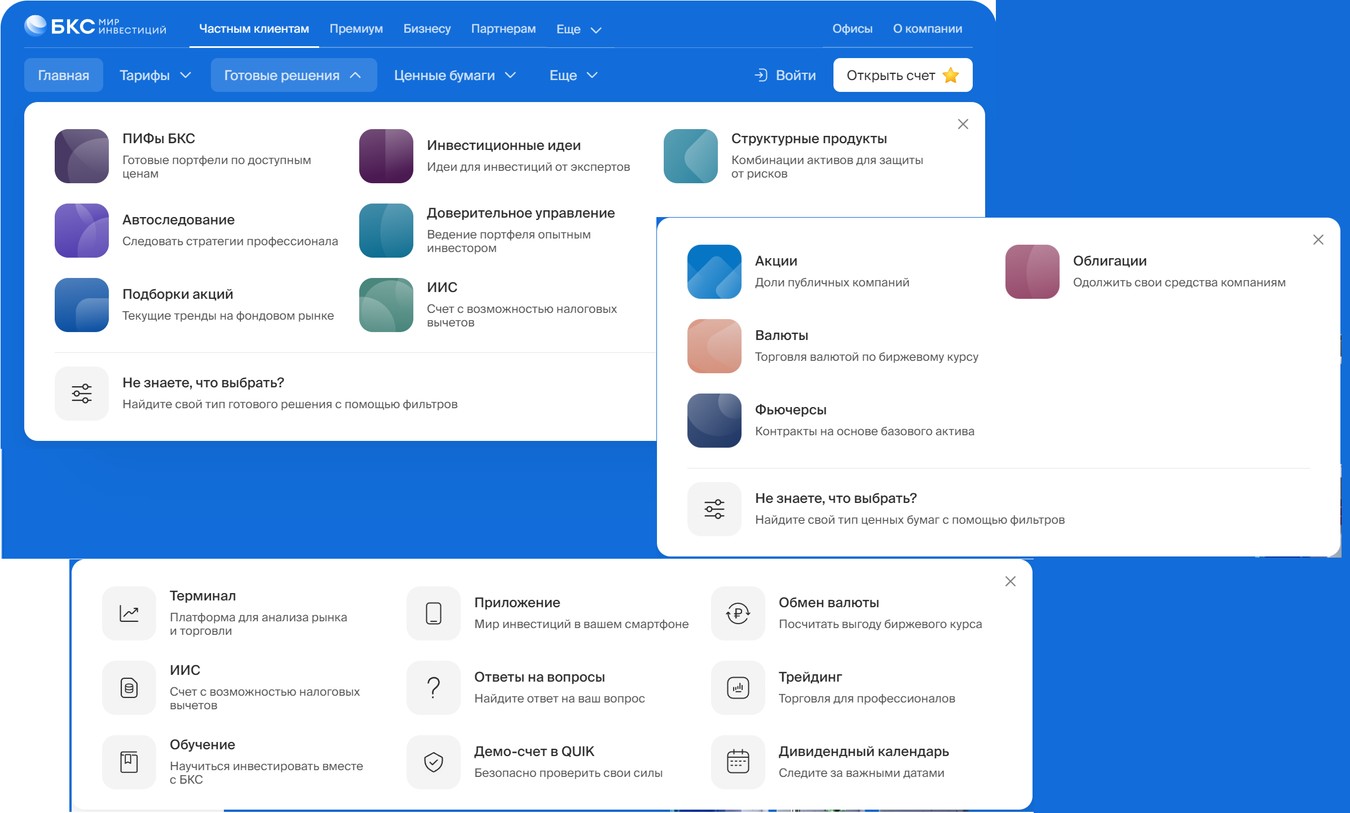Open the Демо-счет в QUIK title link
The height and width of the screenshot is (813, 1350).
[x=535, y=751]
